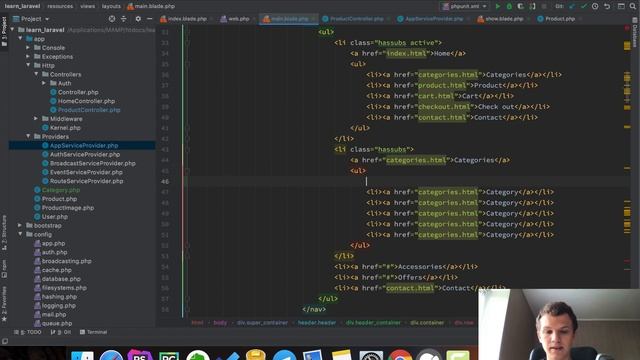This screenshot has width=640, height=360.
Task: Open PyCharm icon in the dock
Action: pos(169,355)
